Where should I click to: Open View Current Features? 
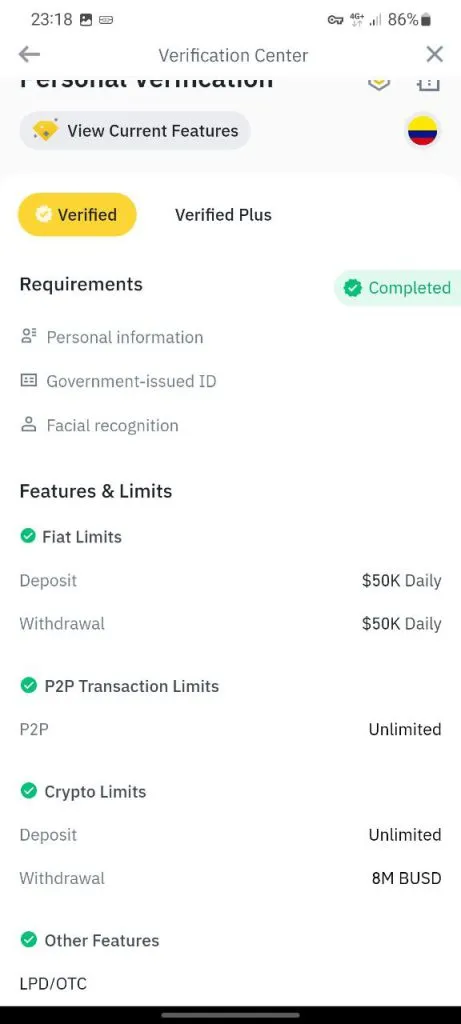tap(135, 131)
